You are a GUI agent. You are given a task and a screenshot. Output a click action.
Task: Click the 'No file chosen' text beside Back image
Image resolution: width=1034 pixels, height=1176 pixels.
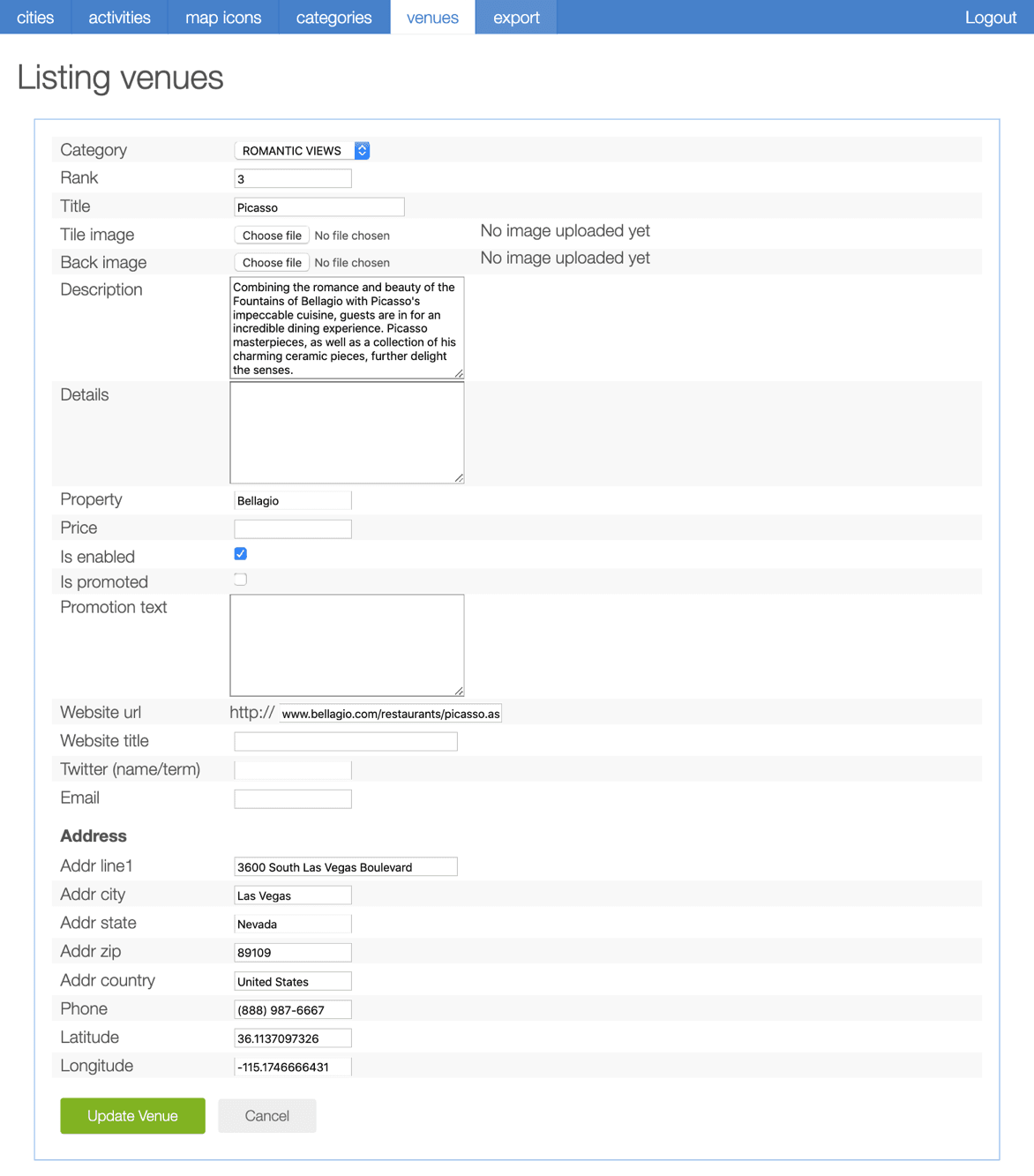(352, 263)
